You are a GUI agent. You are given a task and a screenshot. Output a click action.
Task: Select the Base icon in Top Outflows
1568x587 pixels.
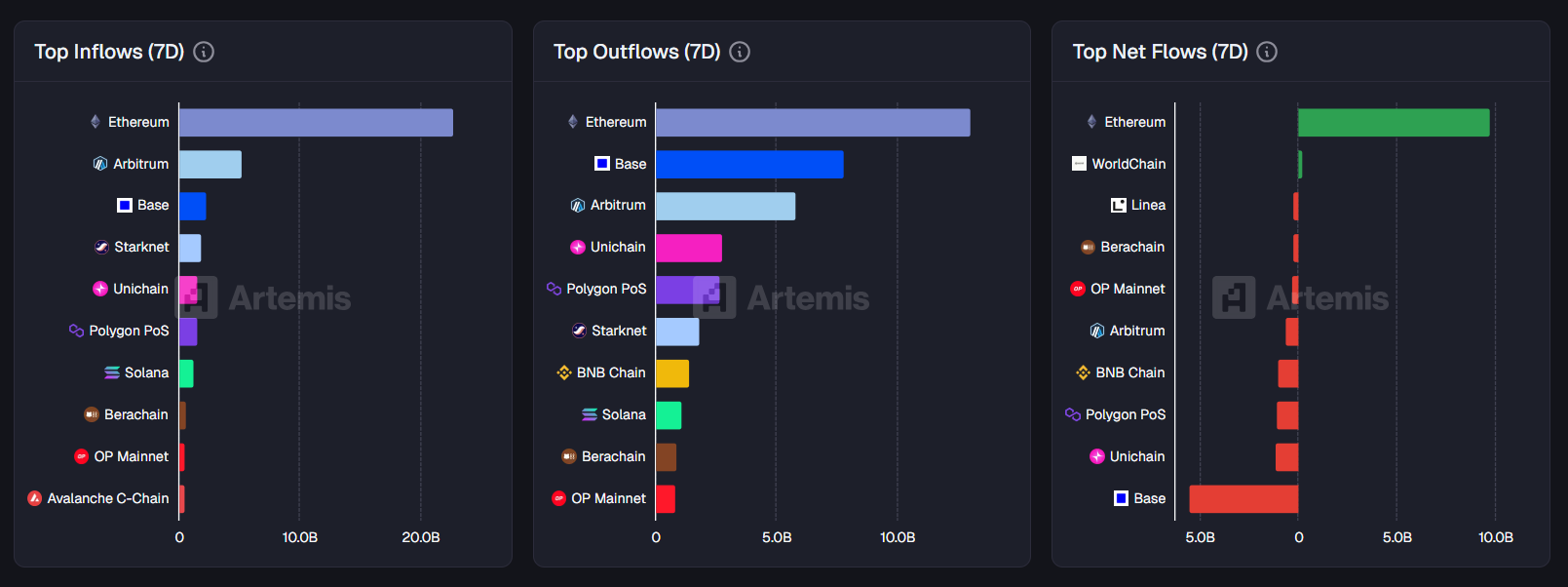pos(602,164)
